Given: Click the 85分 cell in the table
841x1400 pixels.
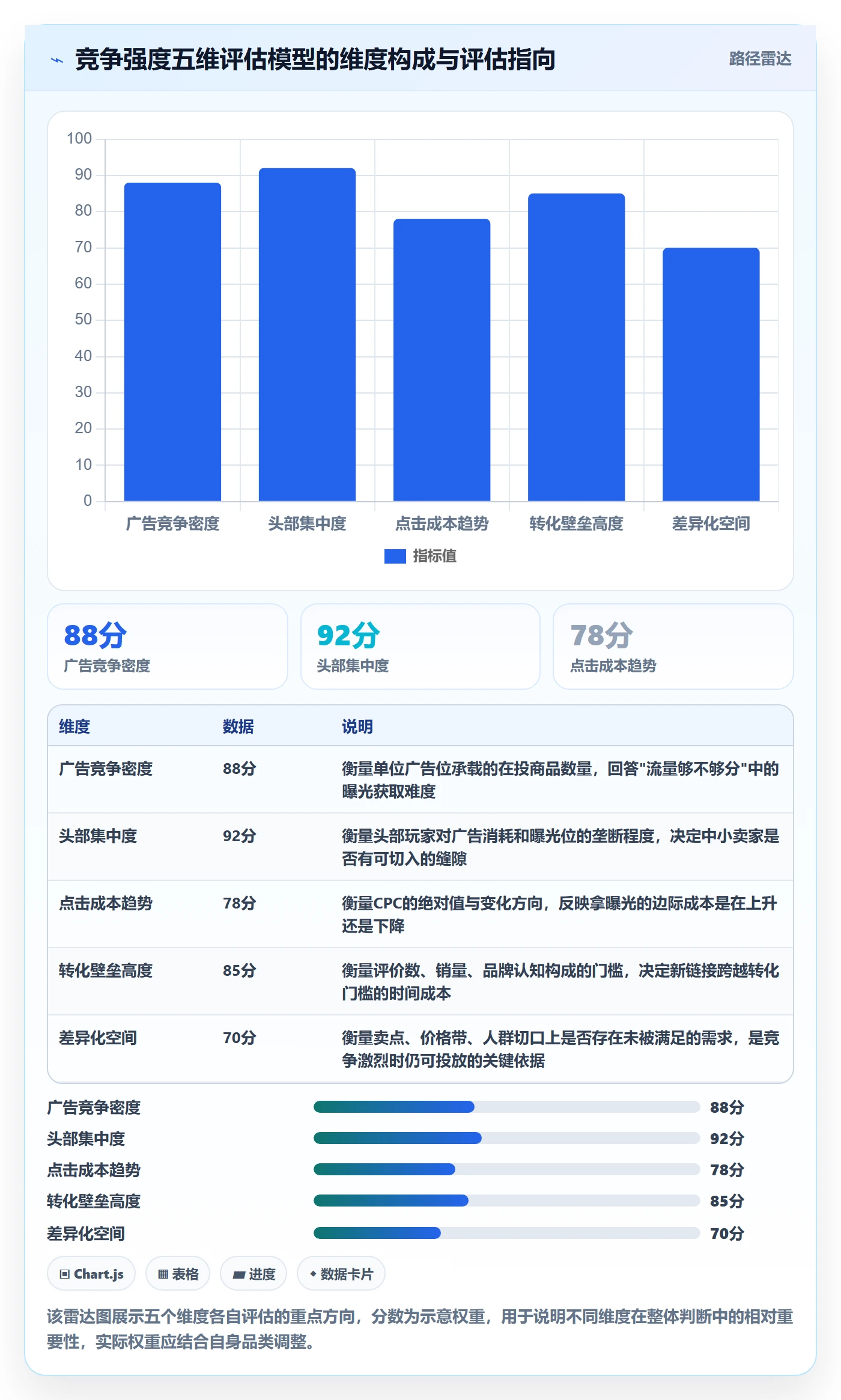Looking at the screenshot, I should 240,971.
